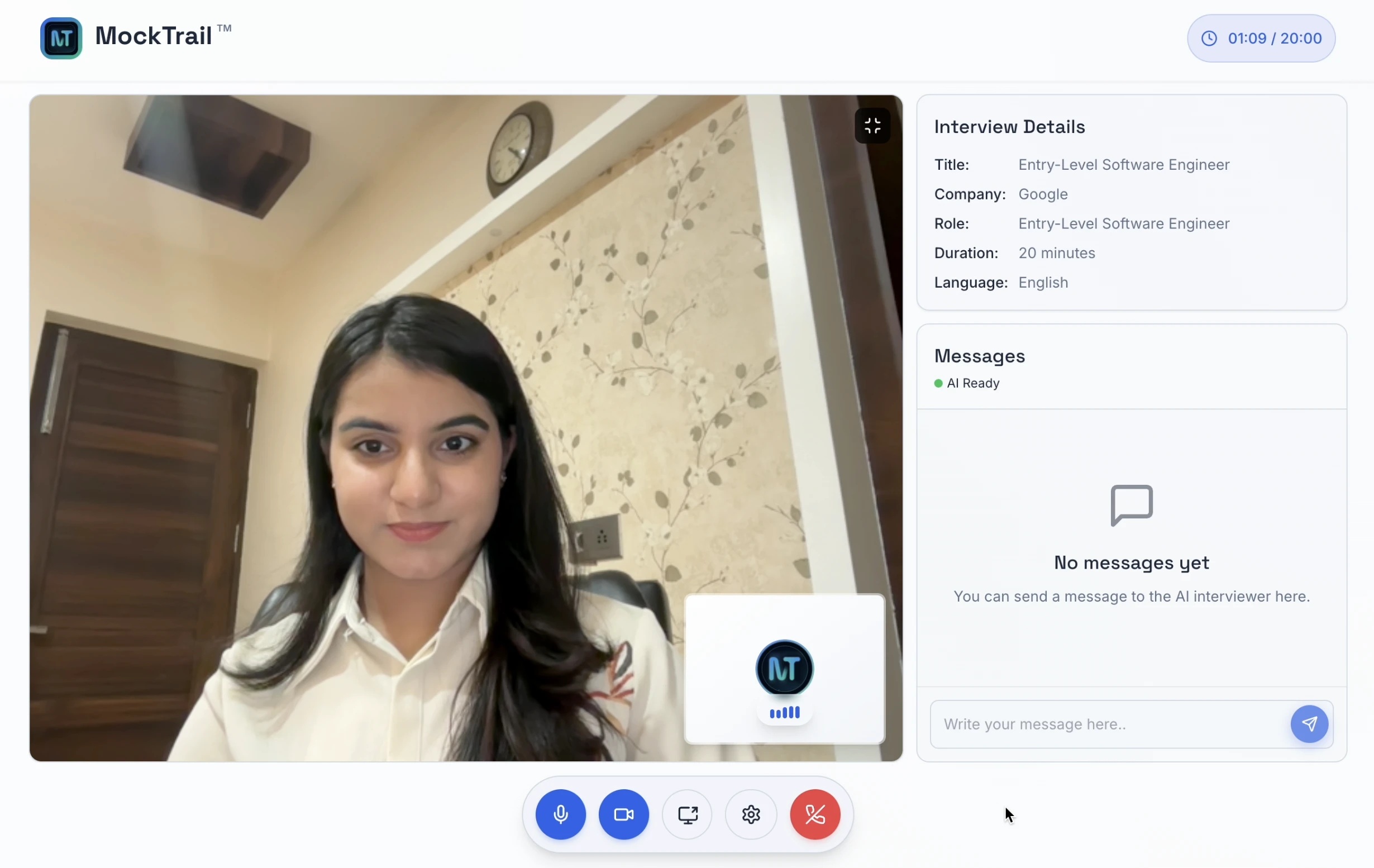The height and width of the screenshot is (868, 1374).
Task: Send the message
Action: (x=1310, y=724)
